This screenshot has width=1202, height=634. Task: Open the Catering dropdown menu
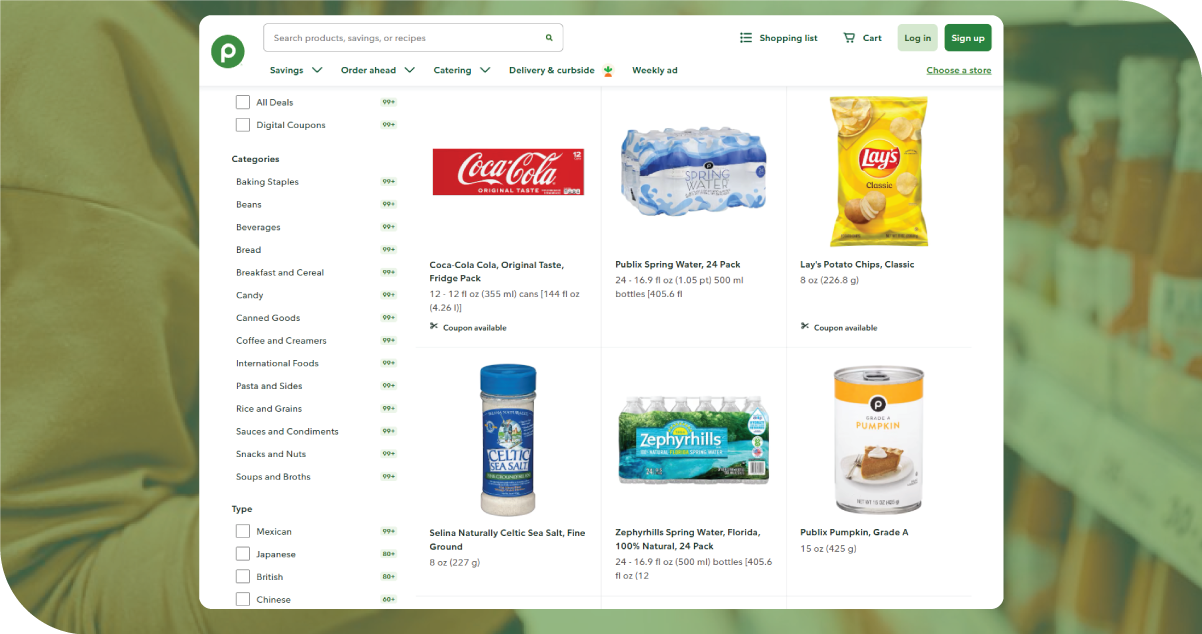click(461, 71)
